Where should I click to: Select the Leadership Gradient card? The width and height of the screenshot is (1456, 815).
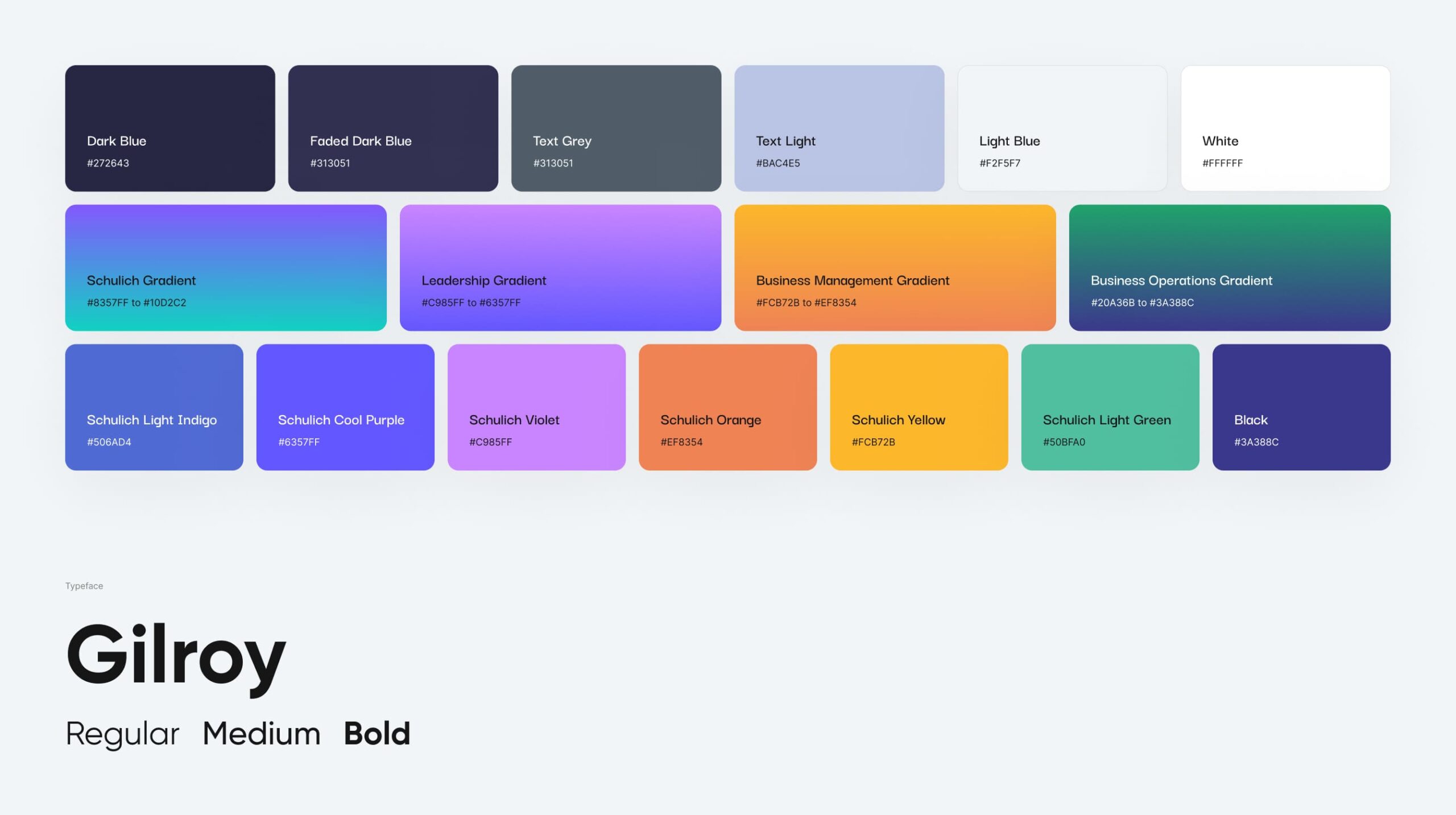click(x=560, y=268)
